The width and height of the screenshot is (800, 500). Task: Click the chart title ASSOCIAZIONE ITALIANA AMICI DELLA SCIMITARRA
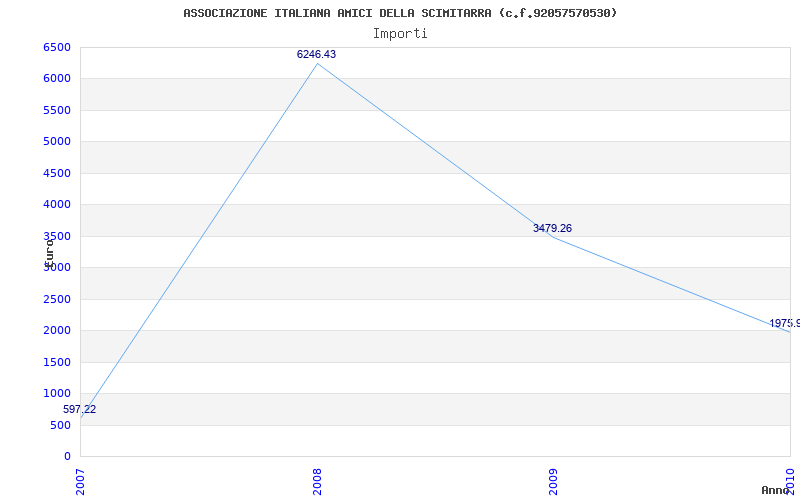tap(400, 13)
